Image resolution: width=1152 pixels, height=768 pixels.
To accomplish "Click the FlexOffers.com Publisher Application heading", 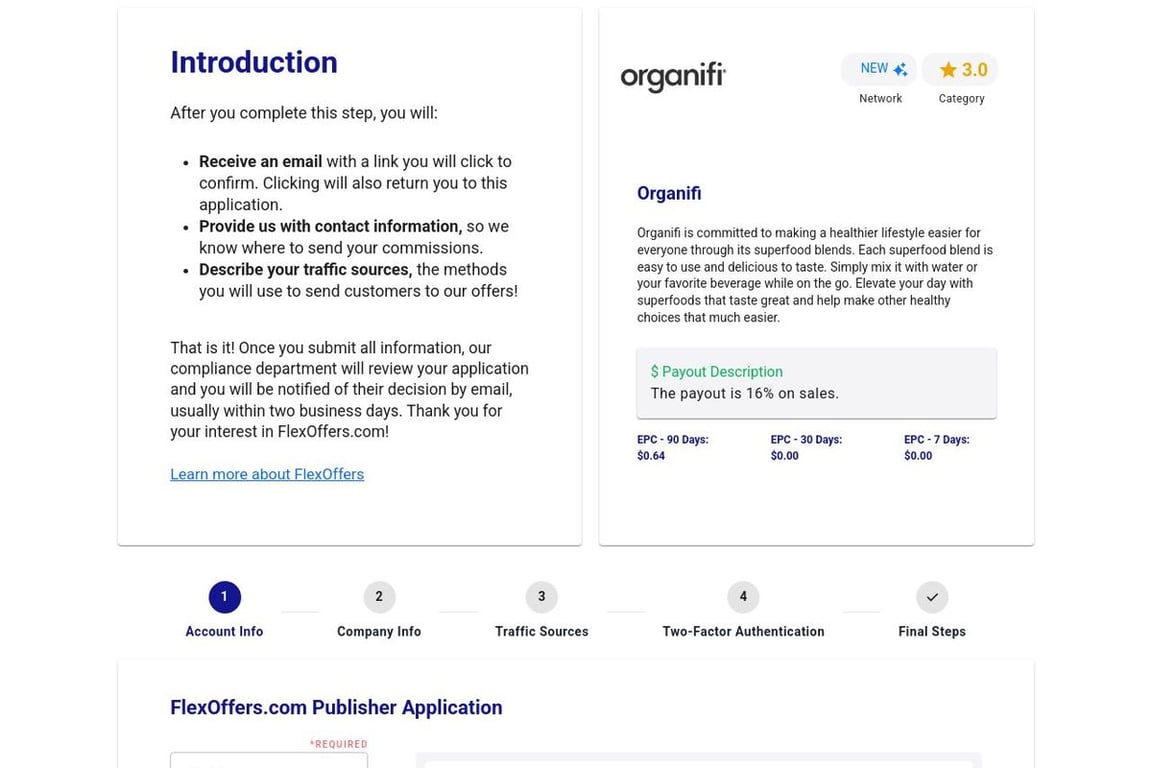I will pyautogui.click(x=336, y=707).
